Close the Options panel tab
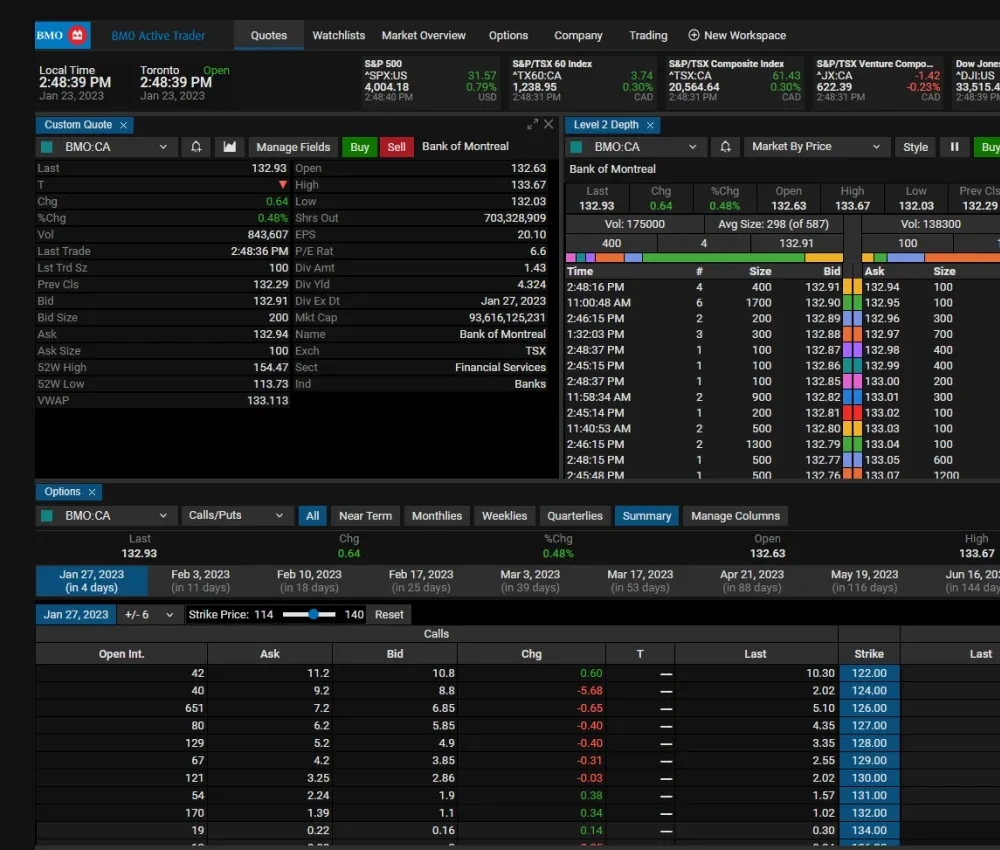Image resolution: width=1000 pixels, height=850 pixels. (x=92, y=492)
